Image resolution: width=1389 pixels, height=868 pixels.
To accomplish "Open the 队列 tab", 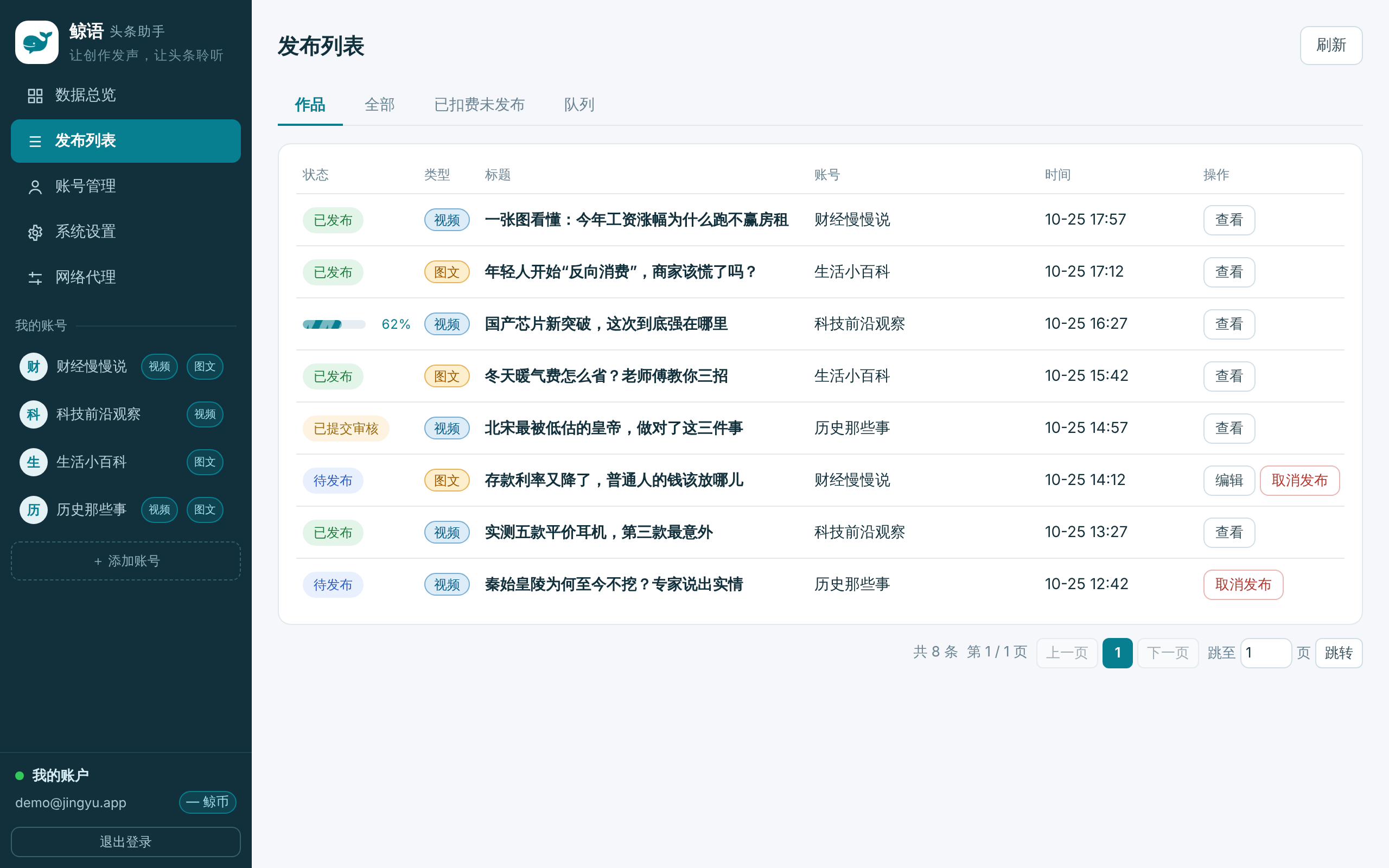I will tap(579, 105).
